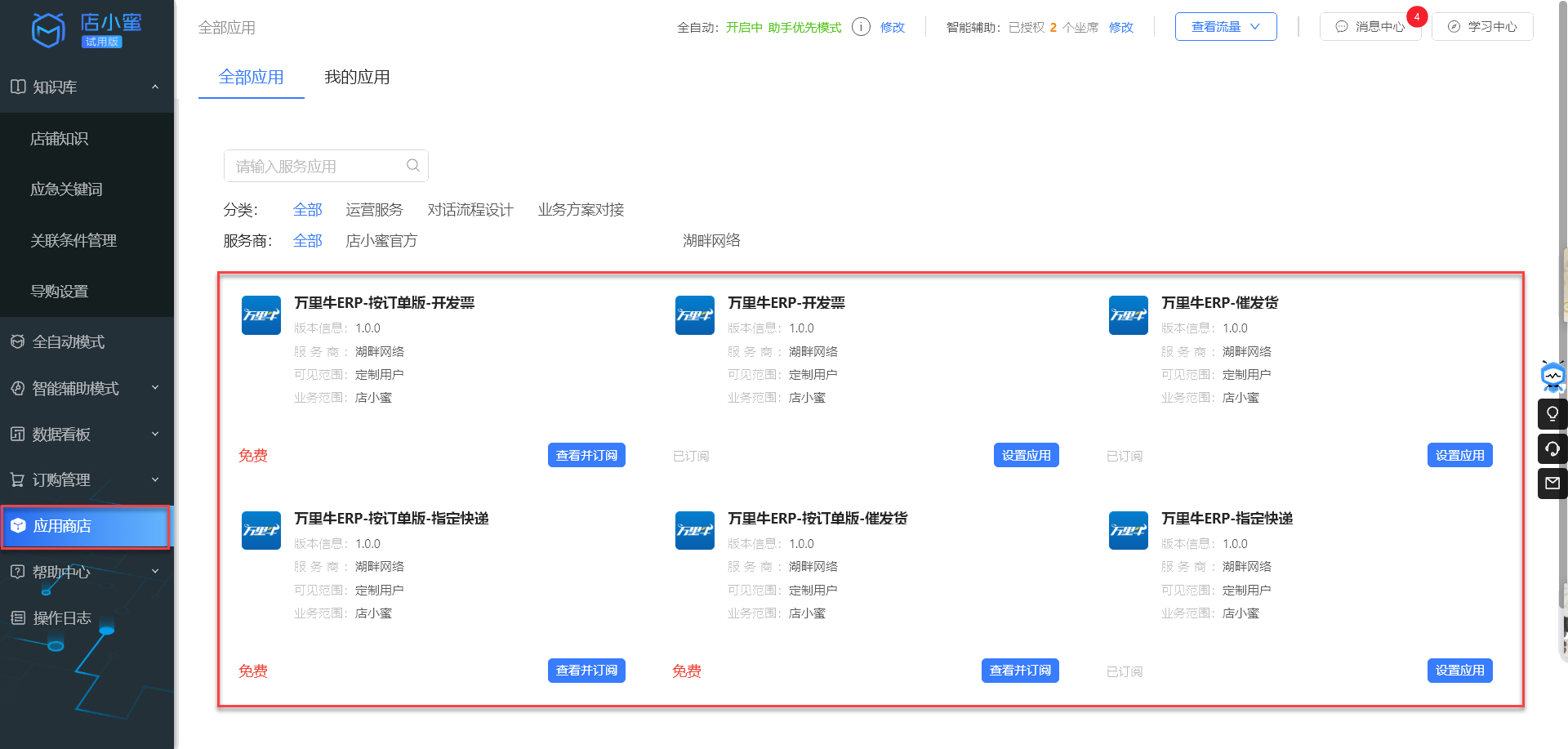
Task: Filter category by 运营服务
Action: [374, 210]
